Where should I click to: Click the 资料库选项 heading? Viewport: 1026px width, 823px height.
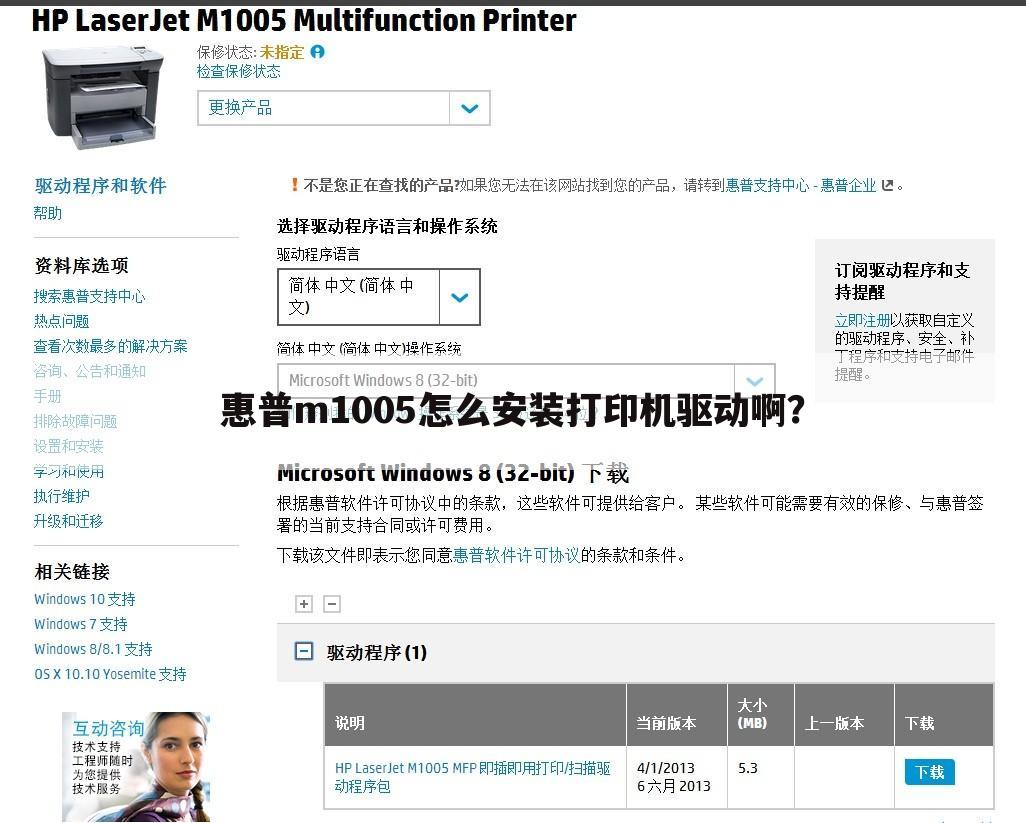82,266
